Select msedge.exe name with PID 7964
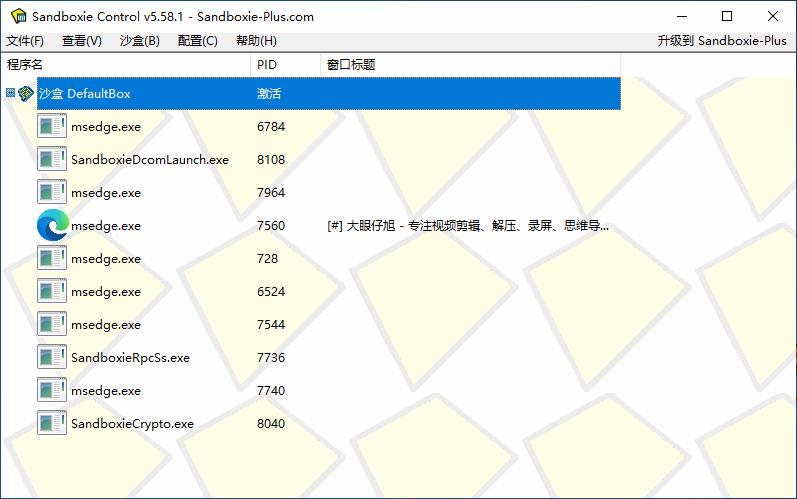 (106, 193)
